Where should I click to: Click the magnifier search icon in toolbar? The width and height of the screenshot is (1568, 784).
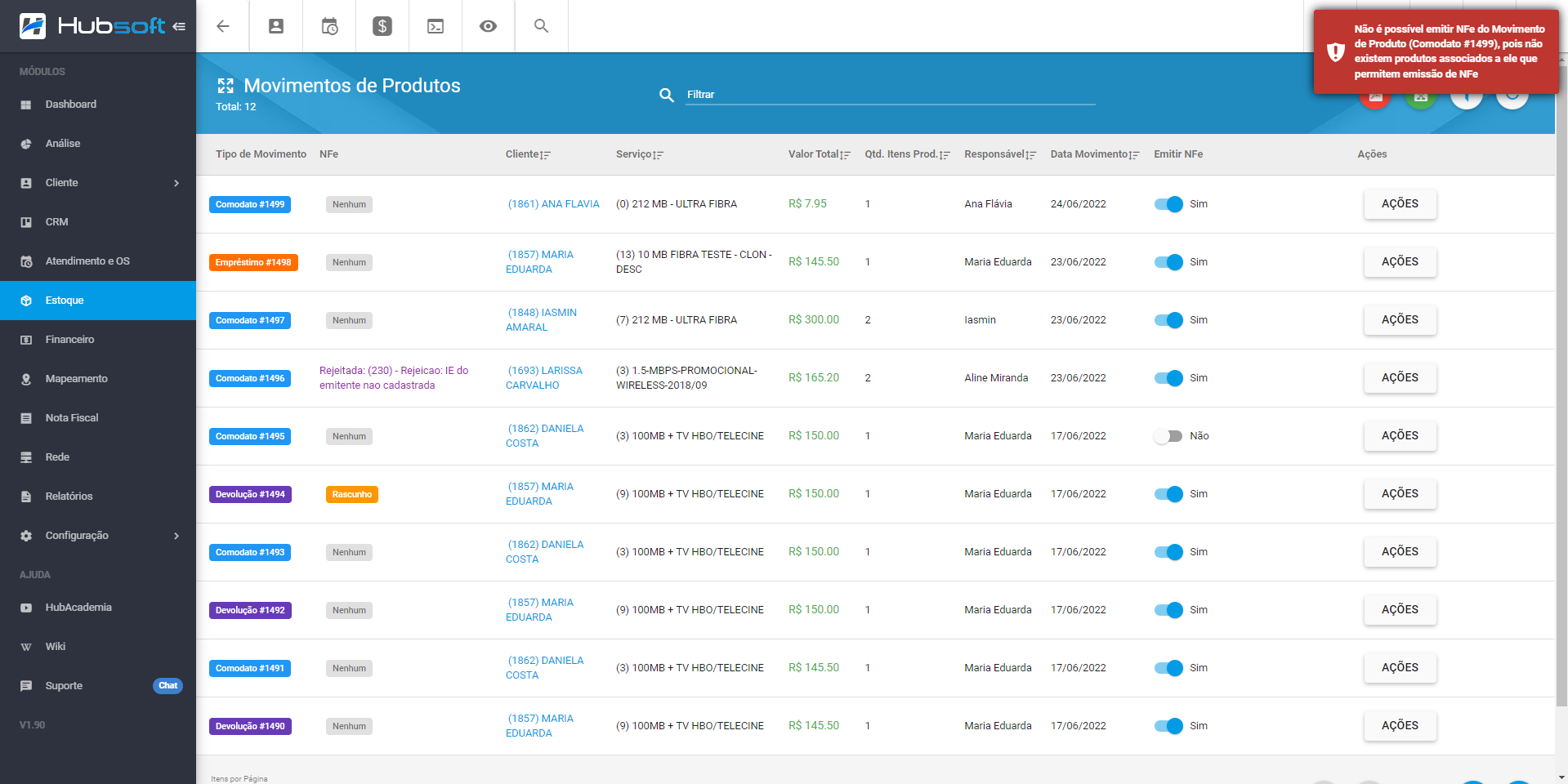click(x=541, y=26)
